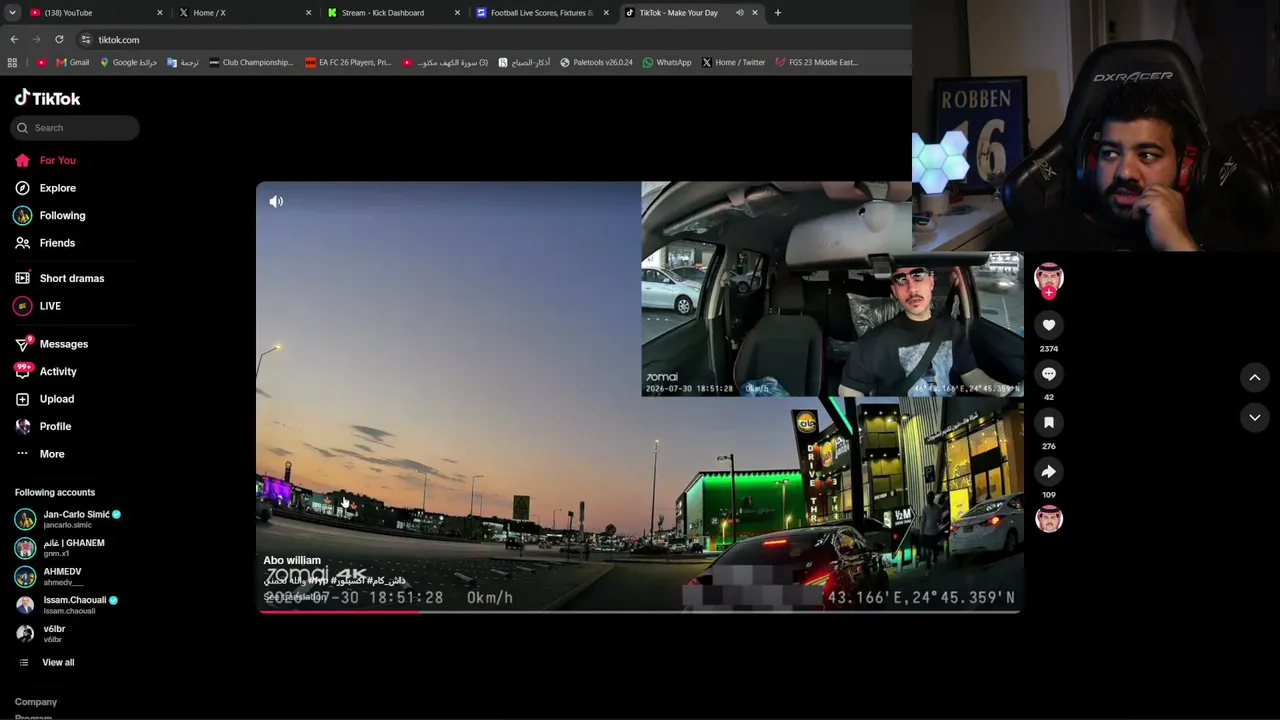Close the YouTube browser tab

[160, 13]
